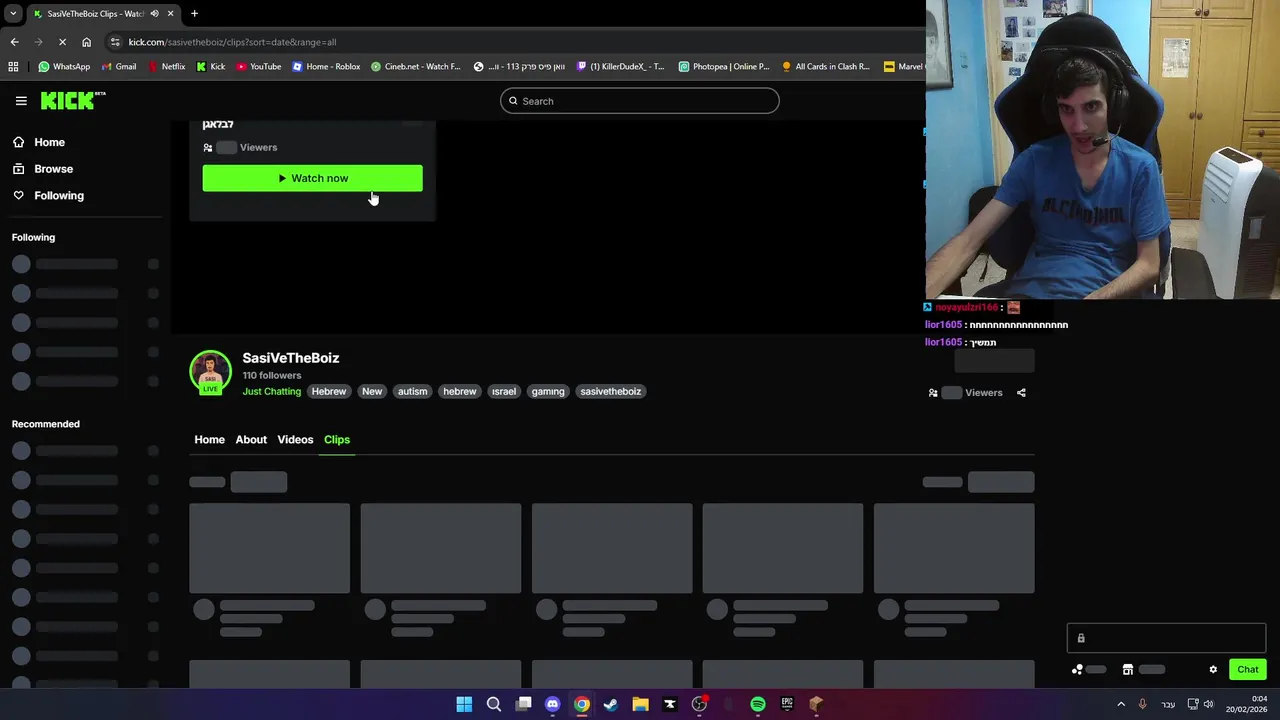Expand hidden system tray icons
This screenshot has width=1280, height=720.
click(1120, 704)
